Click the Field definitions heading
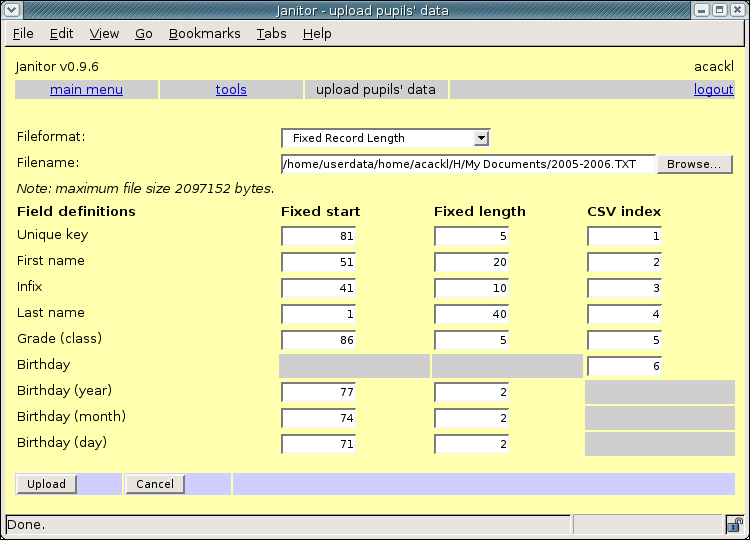The height and width of the screenshot is (540, 750). [x=76, y=211]
